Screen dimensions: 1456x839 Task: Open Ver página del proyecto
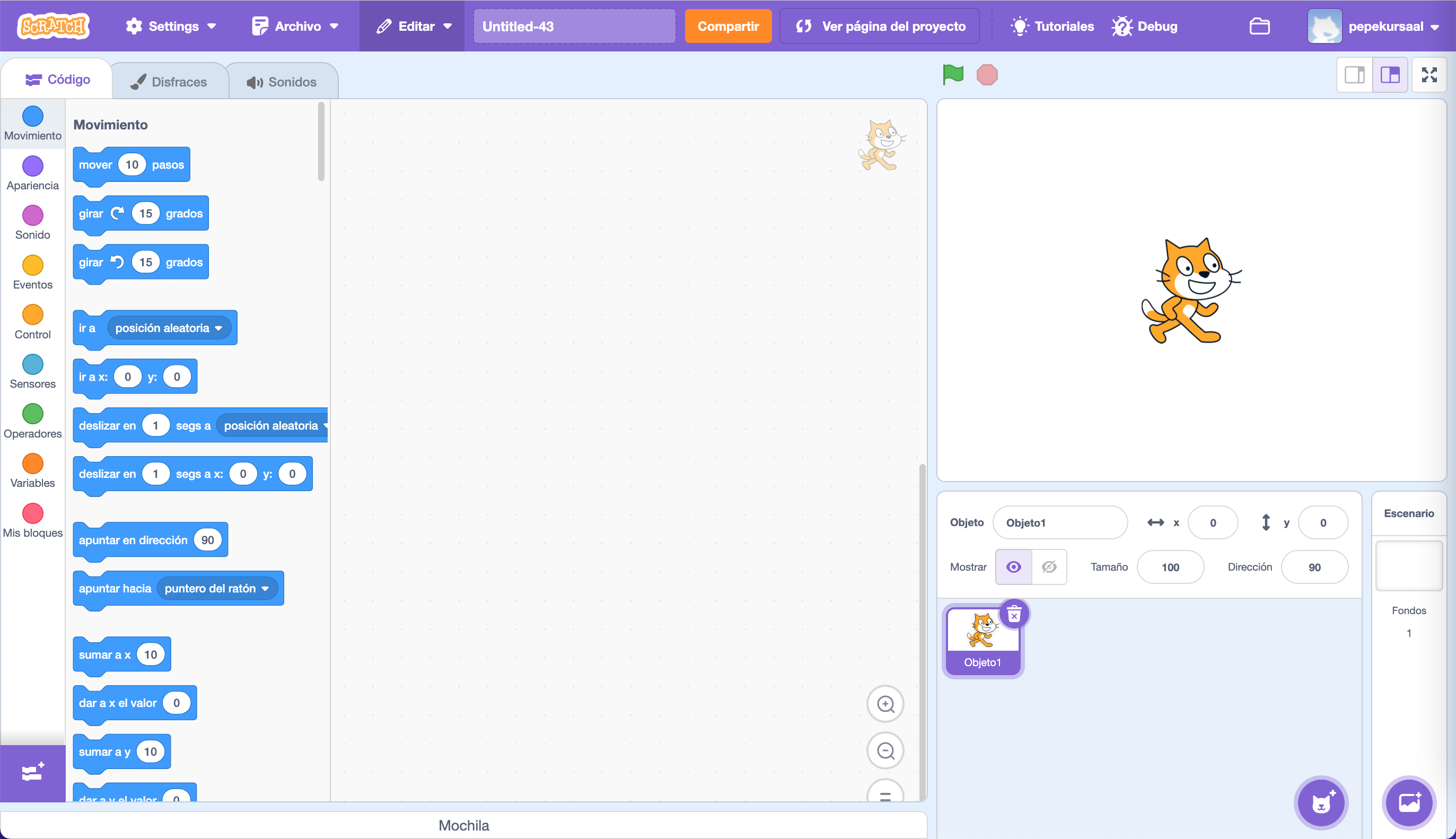point(880,26)
